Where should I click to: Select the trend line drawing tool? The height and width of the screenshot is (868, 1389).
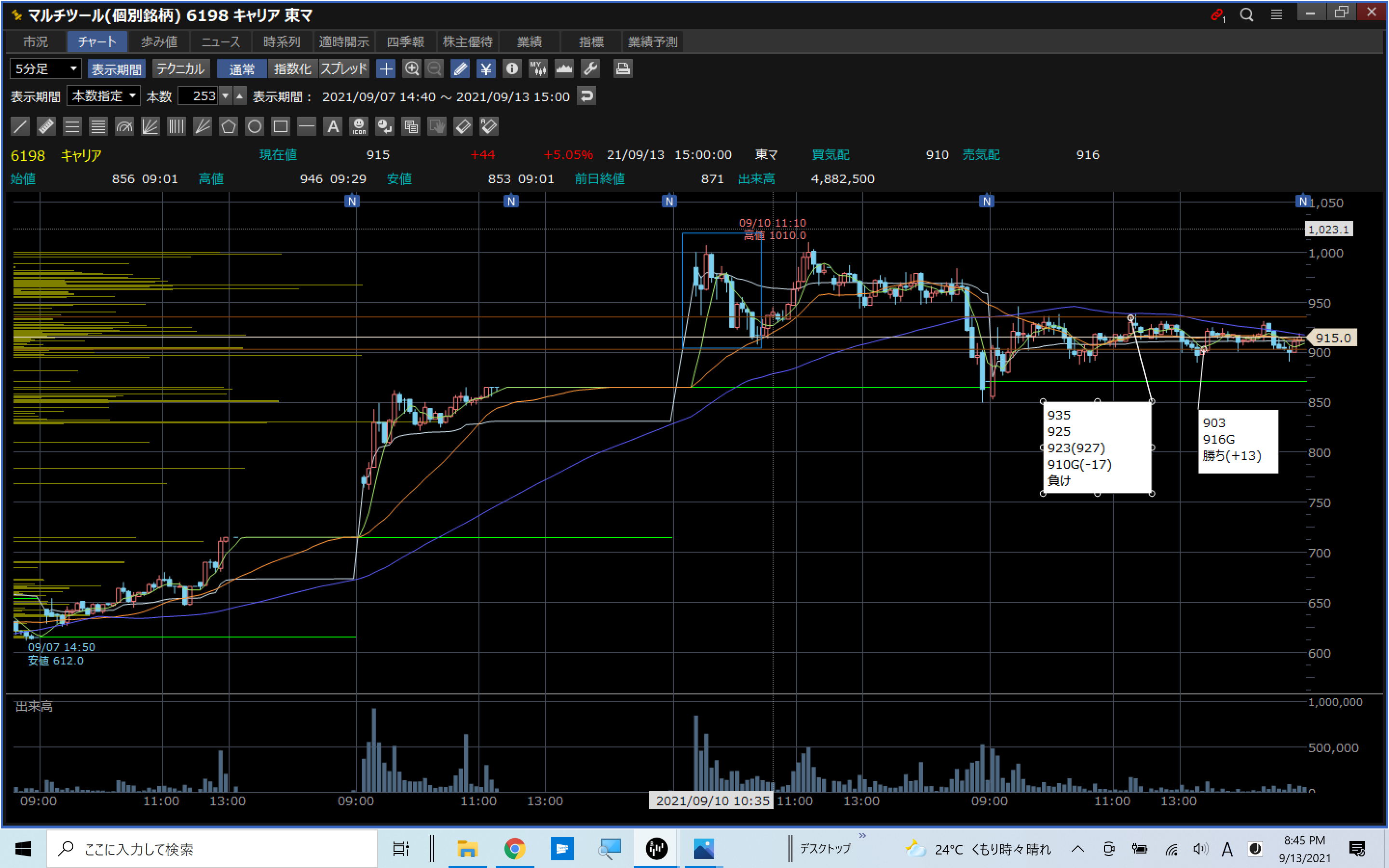20,126
